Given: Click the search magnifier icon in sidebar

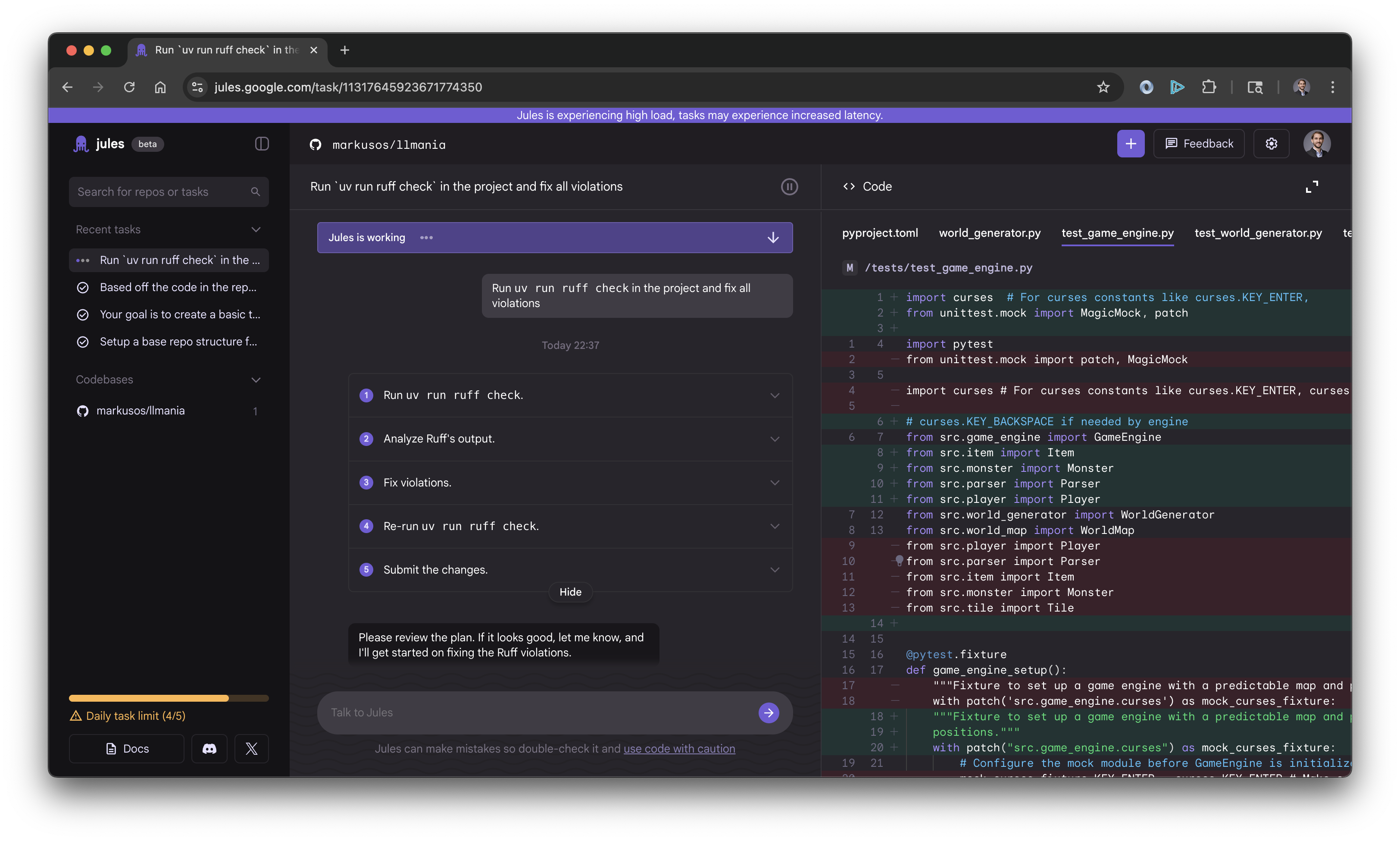Looking at the screenshot, I should coord(256,192).
